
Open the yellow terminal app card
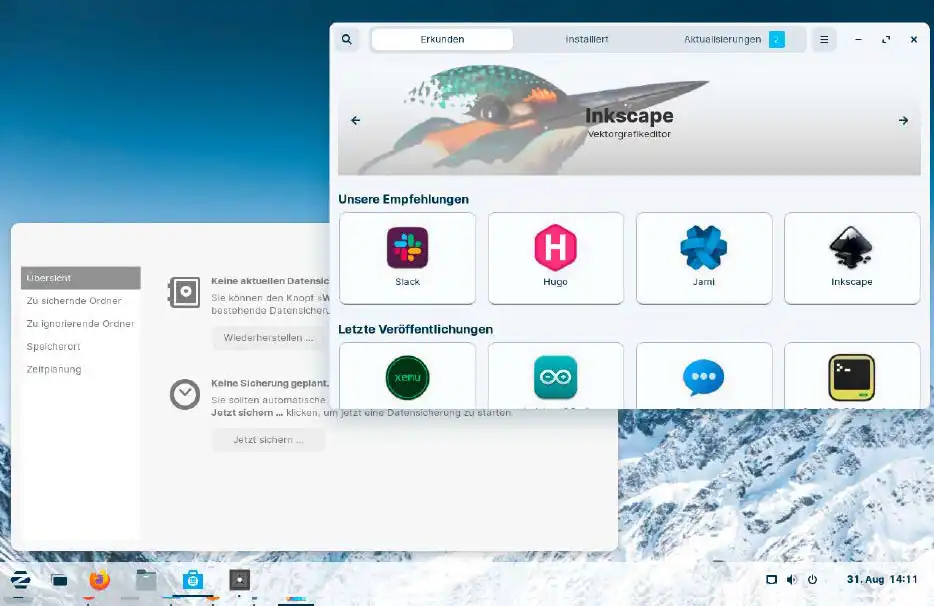[852, 376]
